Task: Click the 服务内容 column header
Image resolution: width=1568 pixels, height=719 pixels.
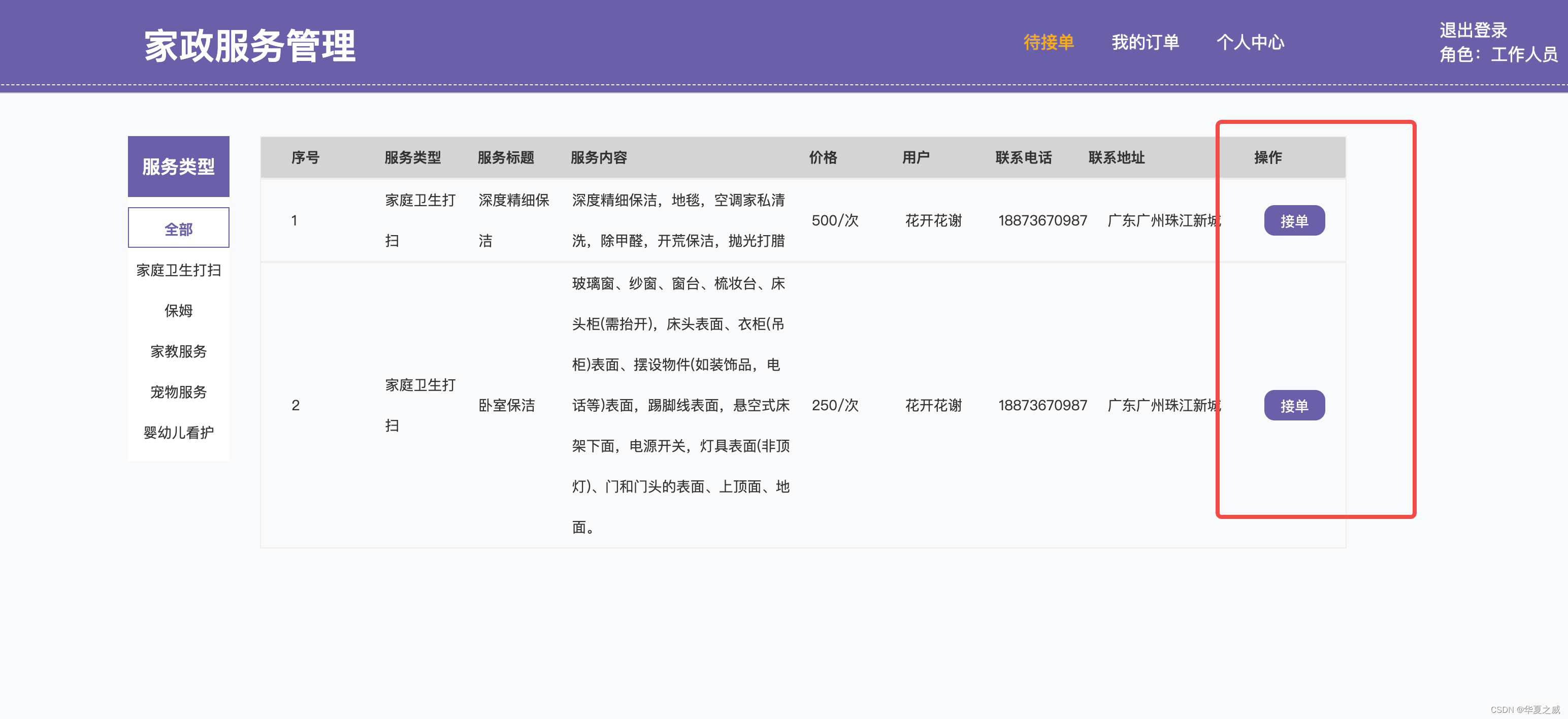Action: pyautogui.click(x=598, y=158)
